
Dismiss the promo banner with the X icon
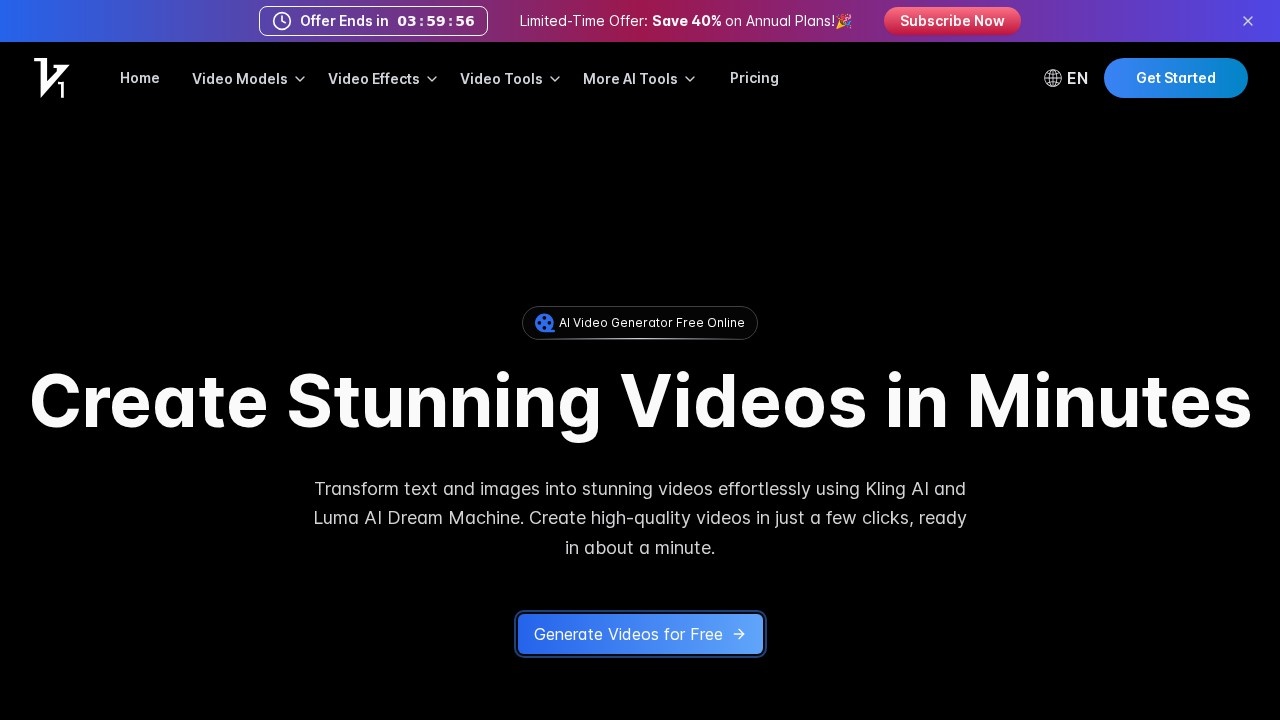(1248, 21)
